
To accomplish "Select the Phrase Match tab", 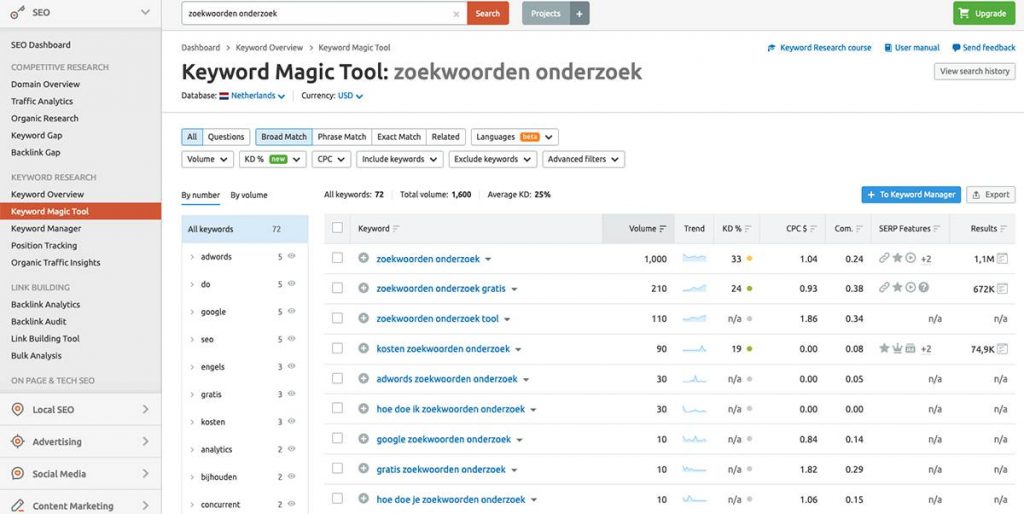I will click(342, 137).
